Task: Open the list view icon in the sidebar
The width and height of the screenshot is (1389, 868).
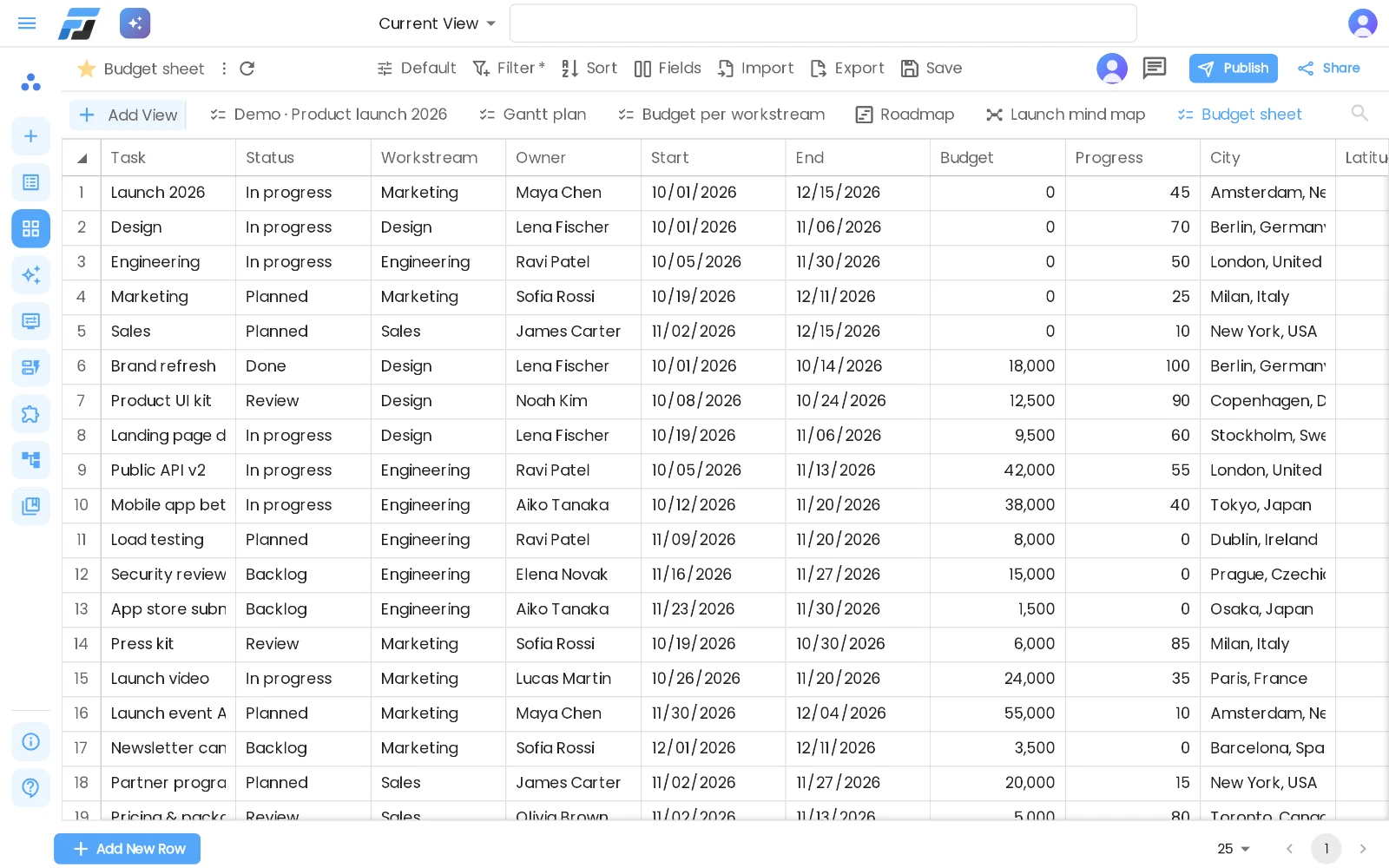Action: [x=30, y=182]
